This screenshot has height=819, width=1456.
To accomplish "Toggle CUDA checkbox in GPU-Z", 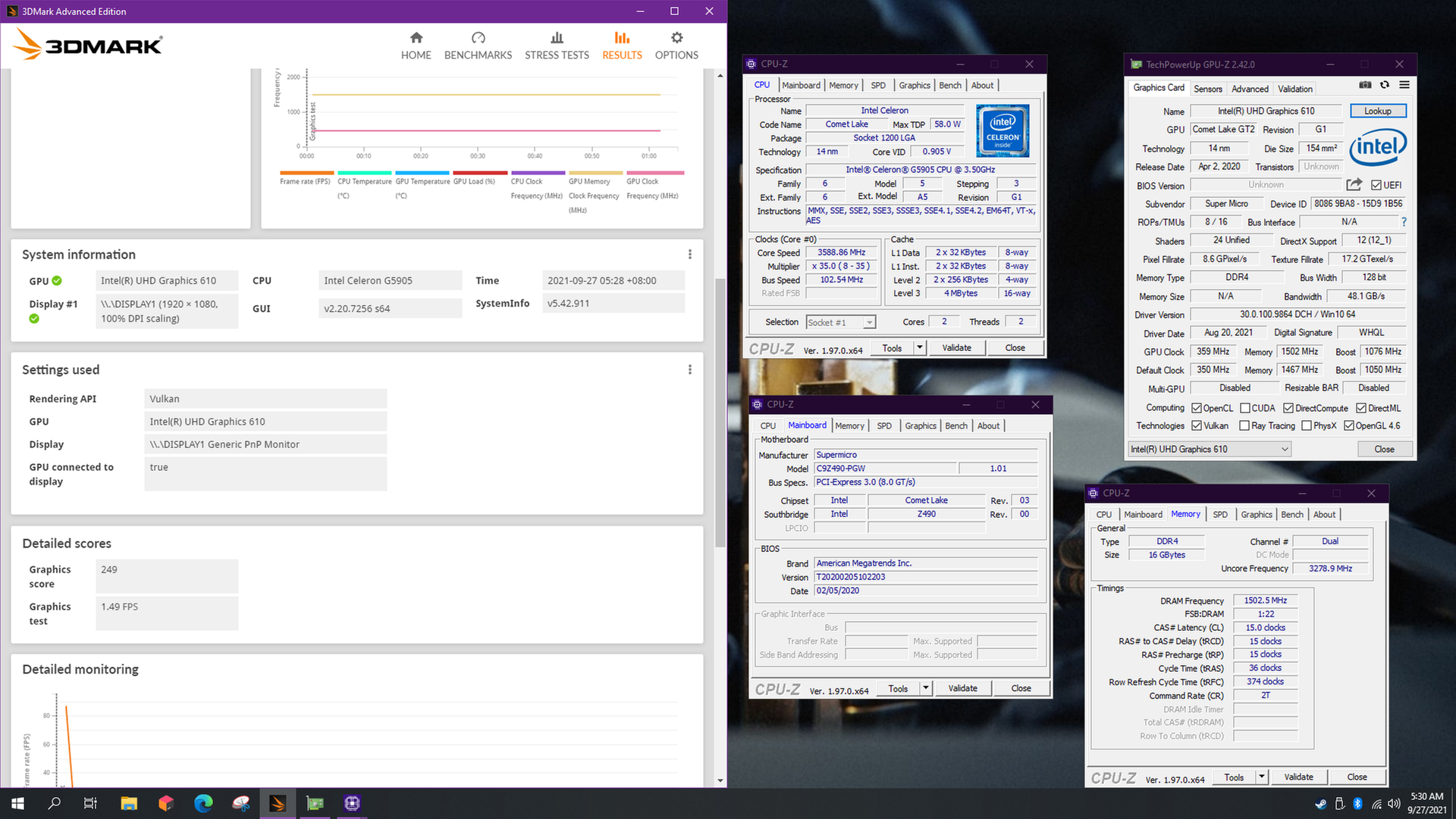I will click(1244, 408).
